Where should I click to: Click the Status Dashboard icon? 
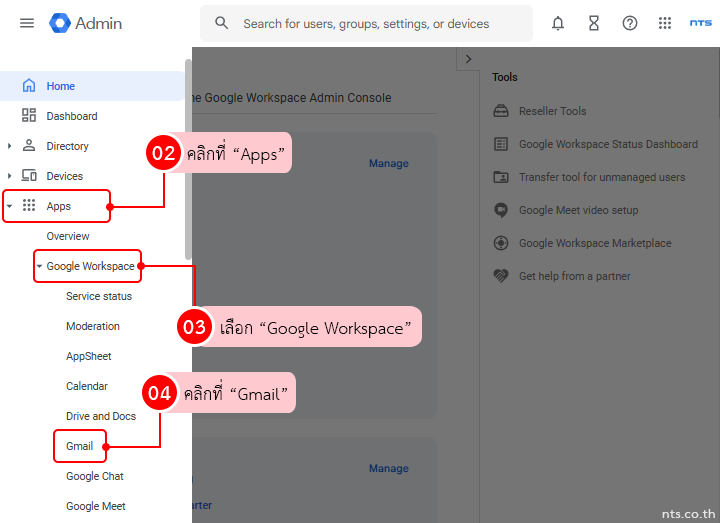tap(501, 144)
